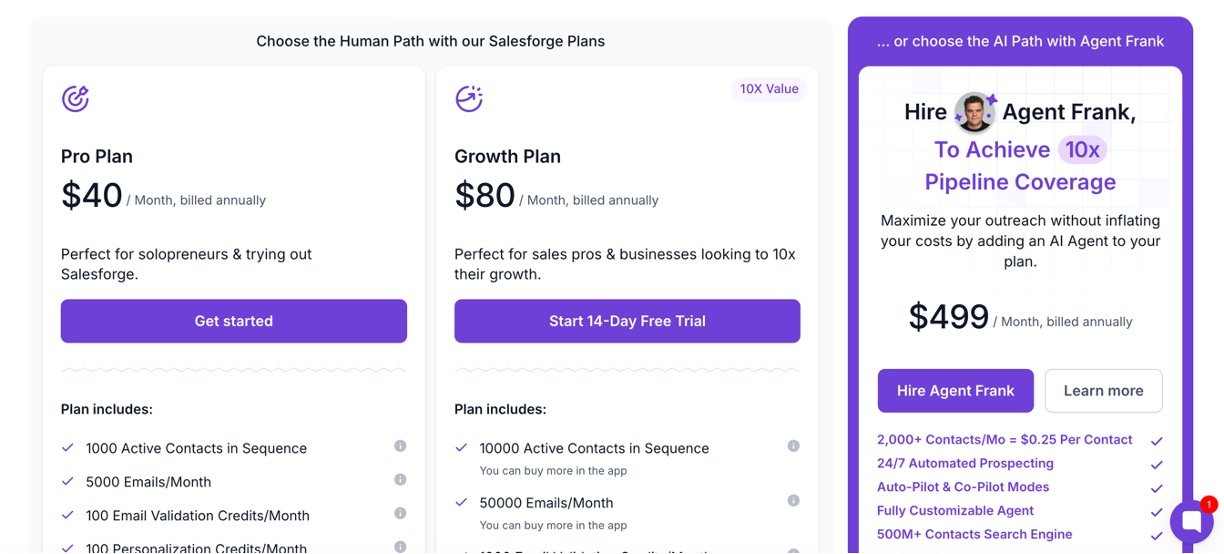Image resolution: width=1224 pixels, height=554 pixels.
Task: Info icon next to 50000 Emails/Month
Action: pyautogui.click(x=793, y=500)
